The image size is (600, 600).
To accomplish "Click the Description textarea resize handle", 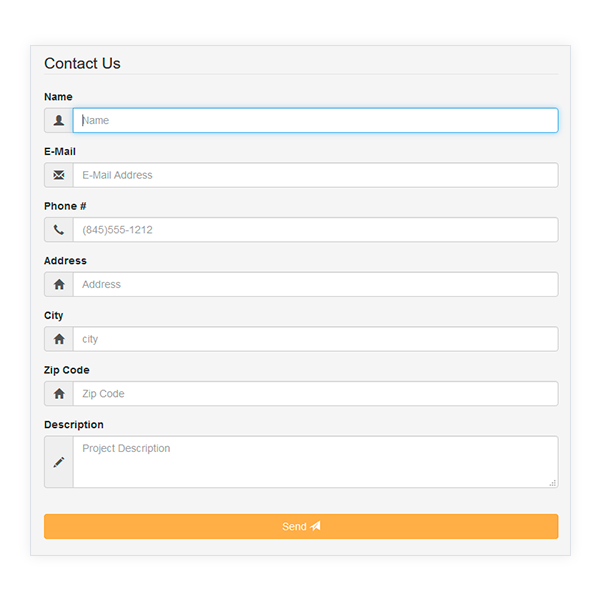I will pos(553,483).
